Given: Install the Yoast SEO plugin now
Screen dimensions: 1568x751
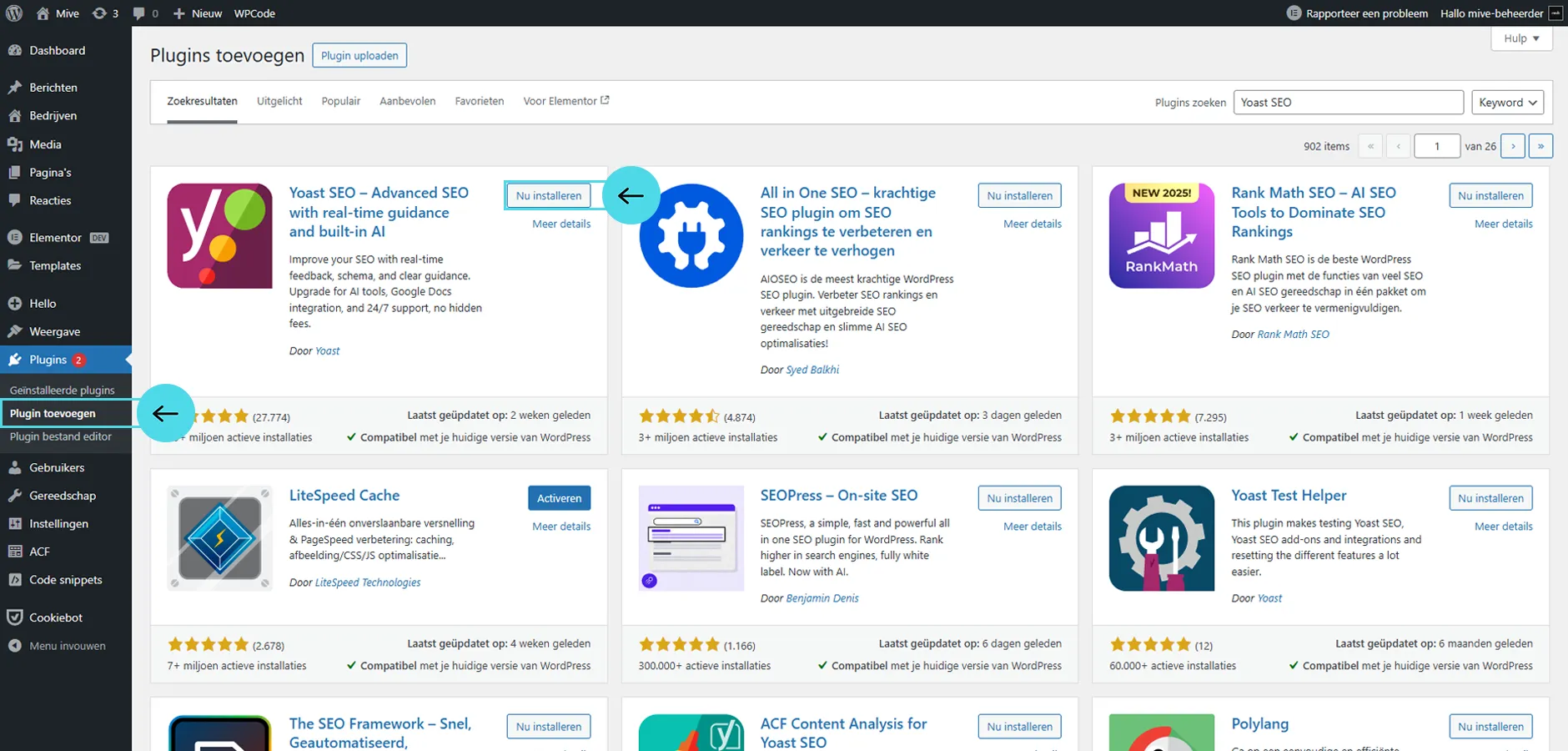Looking at the screenshot, I should (548, 195).
